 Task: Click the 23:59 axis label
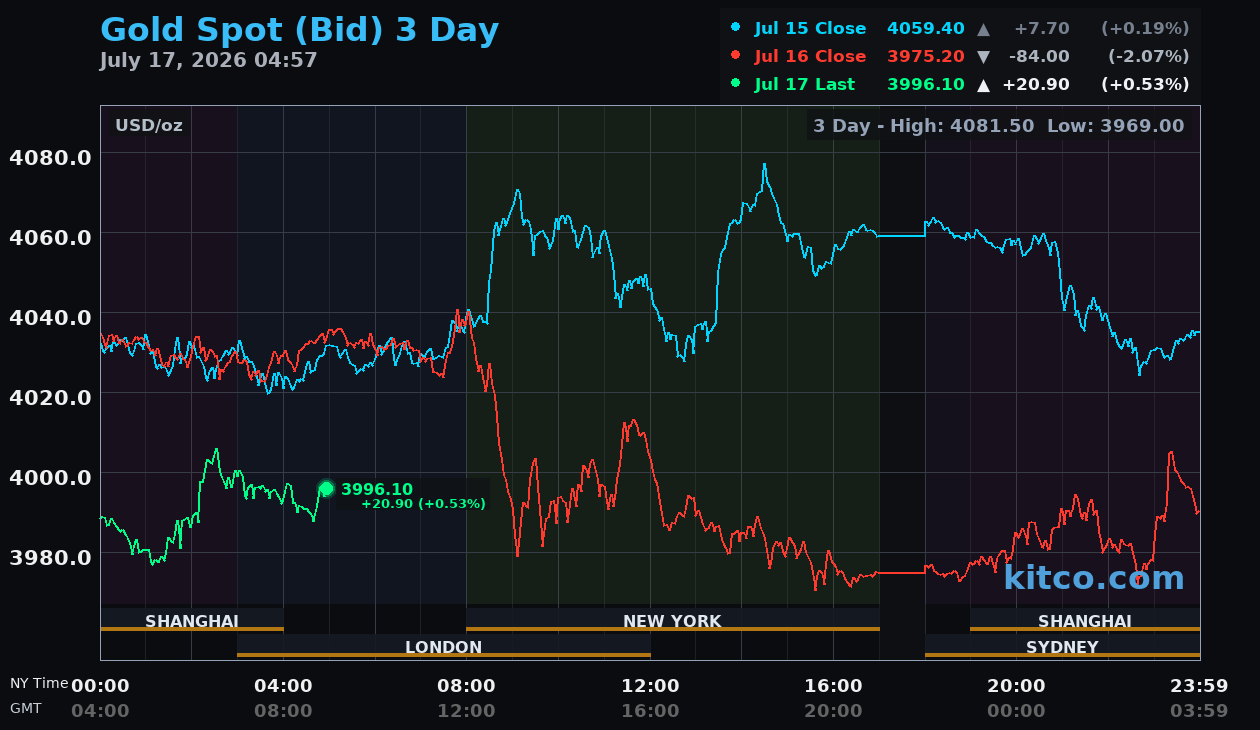click(1199, 686)
